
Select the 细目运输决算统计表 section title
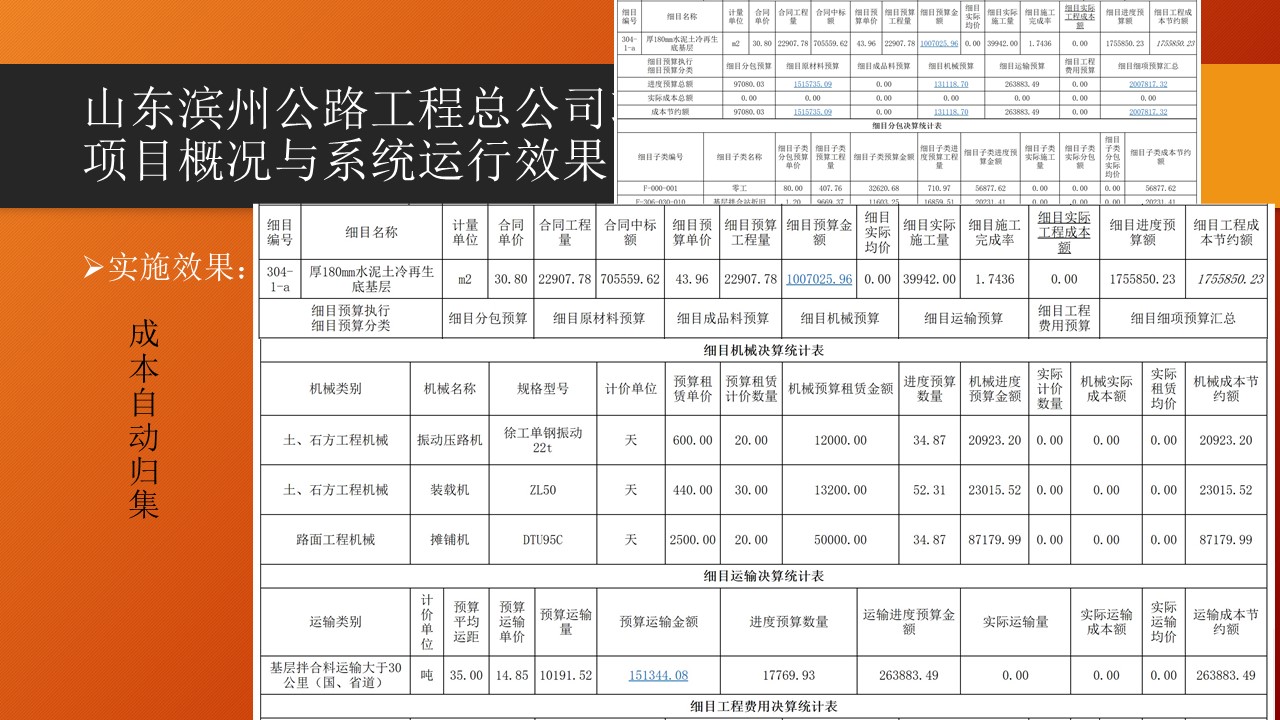(x=764, y=576)
